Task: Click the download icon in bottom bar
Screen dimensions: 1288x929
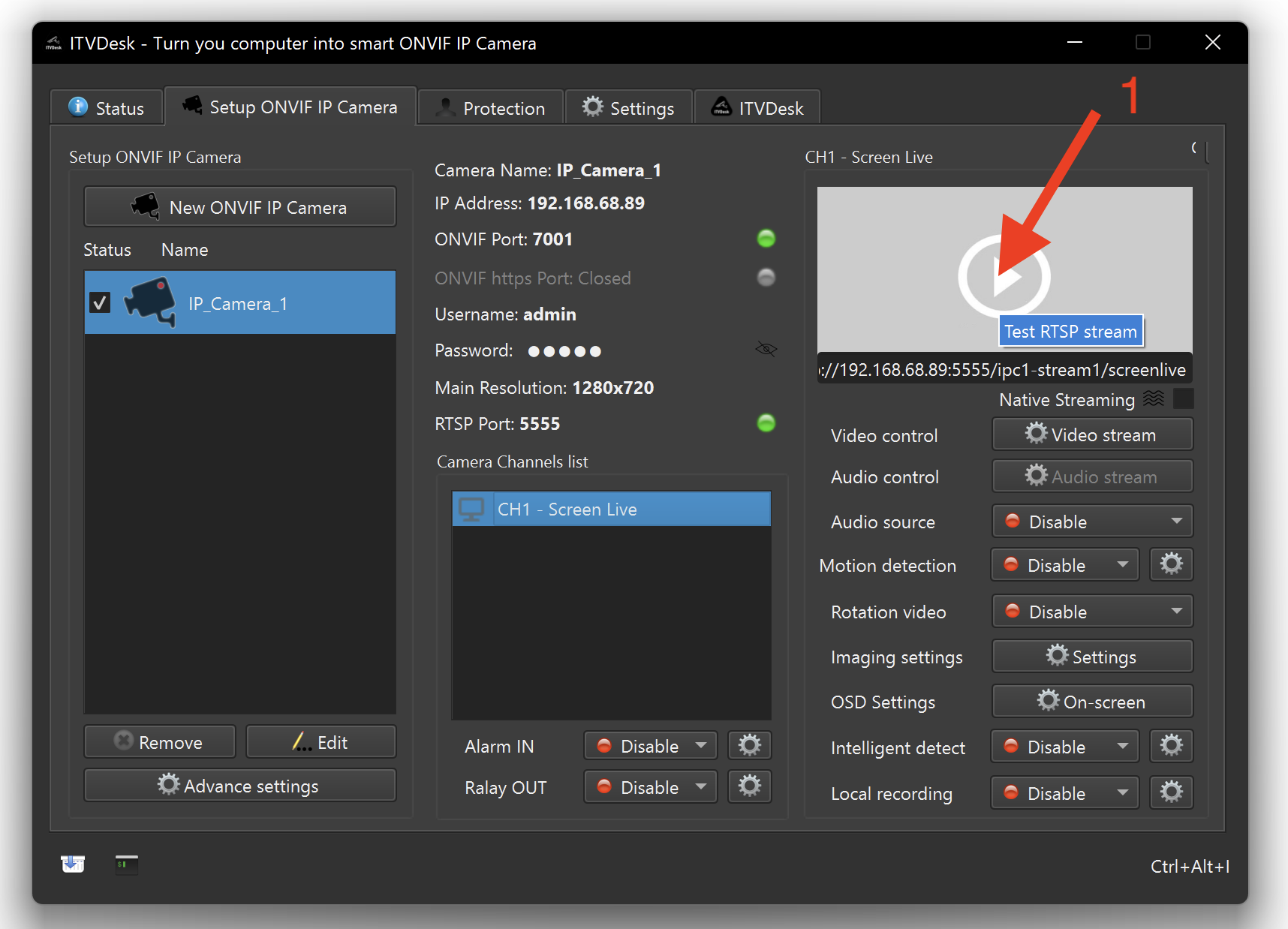Action: pyautogui.click(x=73, y=864)
